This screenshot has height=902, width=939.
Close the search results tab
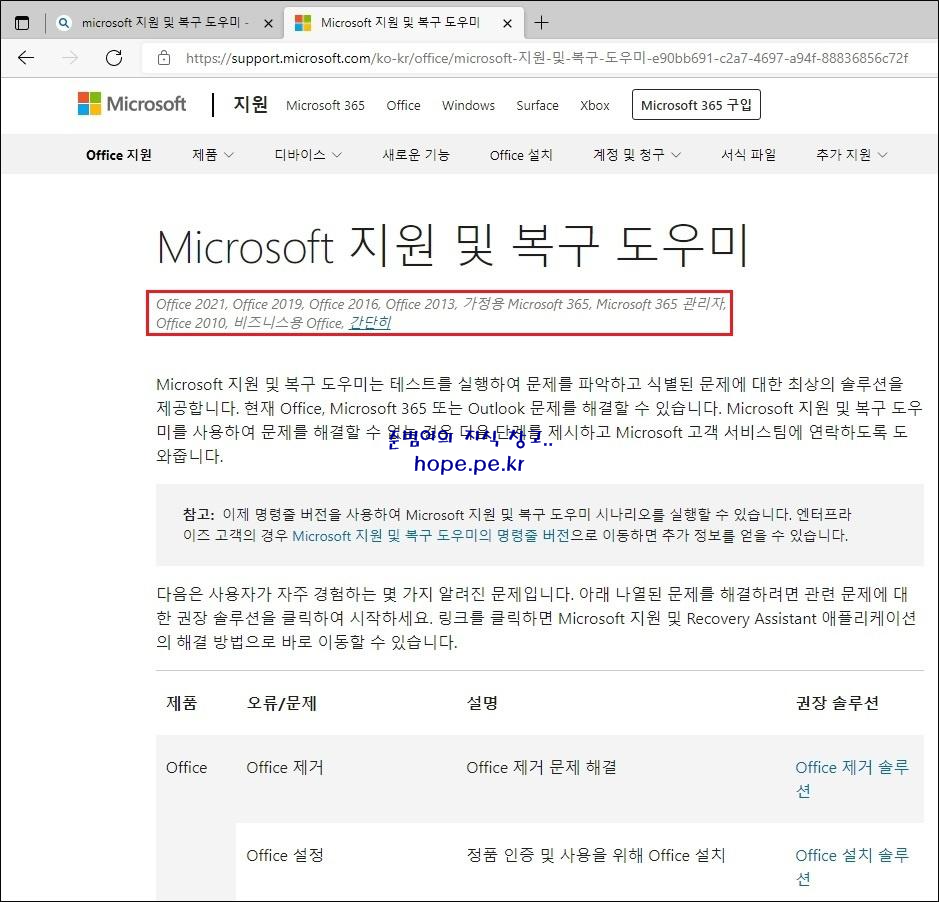pyautogui.click(x=268, y=23)
